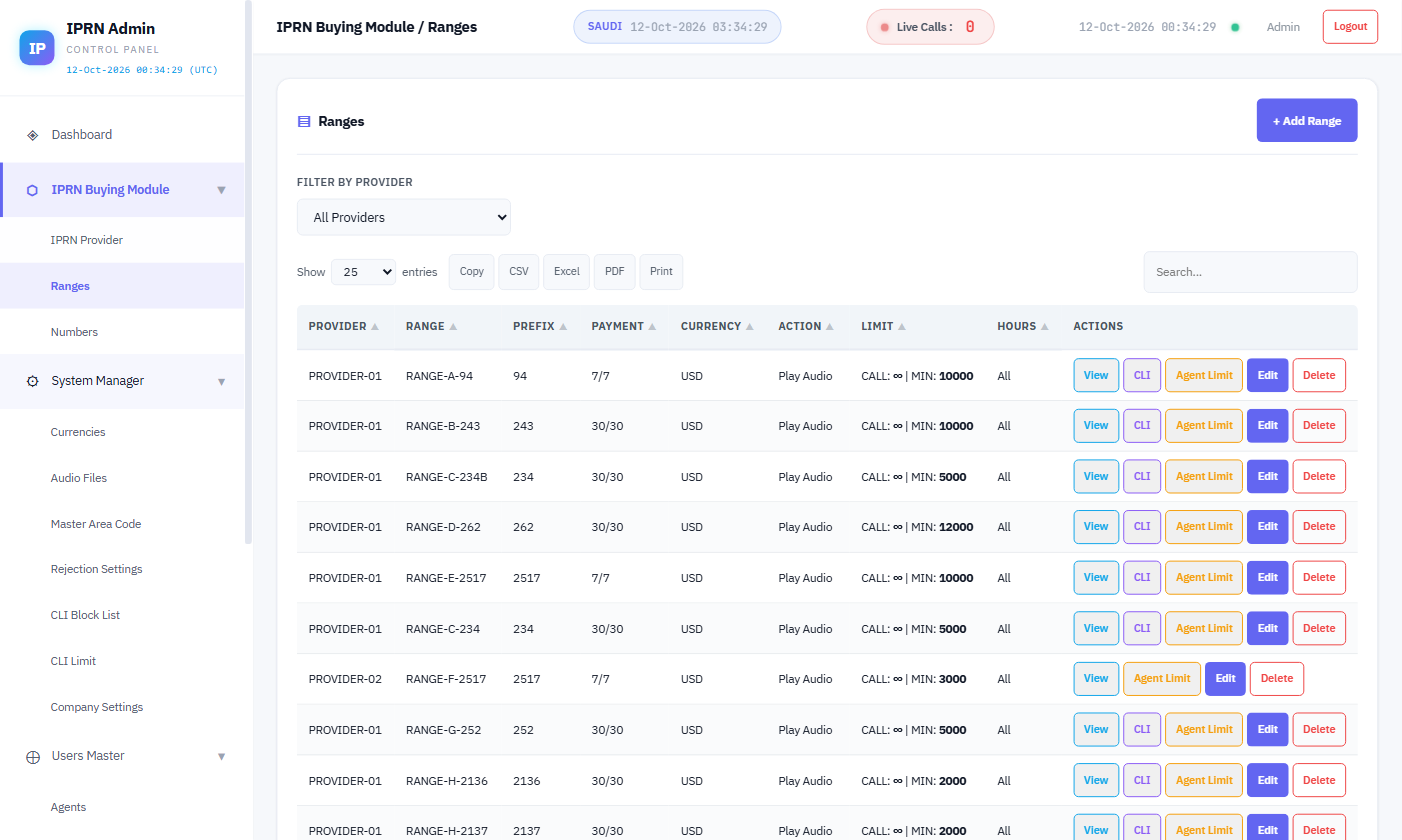The image size is (1402, 840).
Task: Open CLI for RANGE-B-243
Action: [x=1142, y=426]
